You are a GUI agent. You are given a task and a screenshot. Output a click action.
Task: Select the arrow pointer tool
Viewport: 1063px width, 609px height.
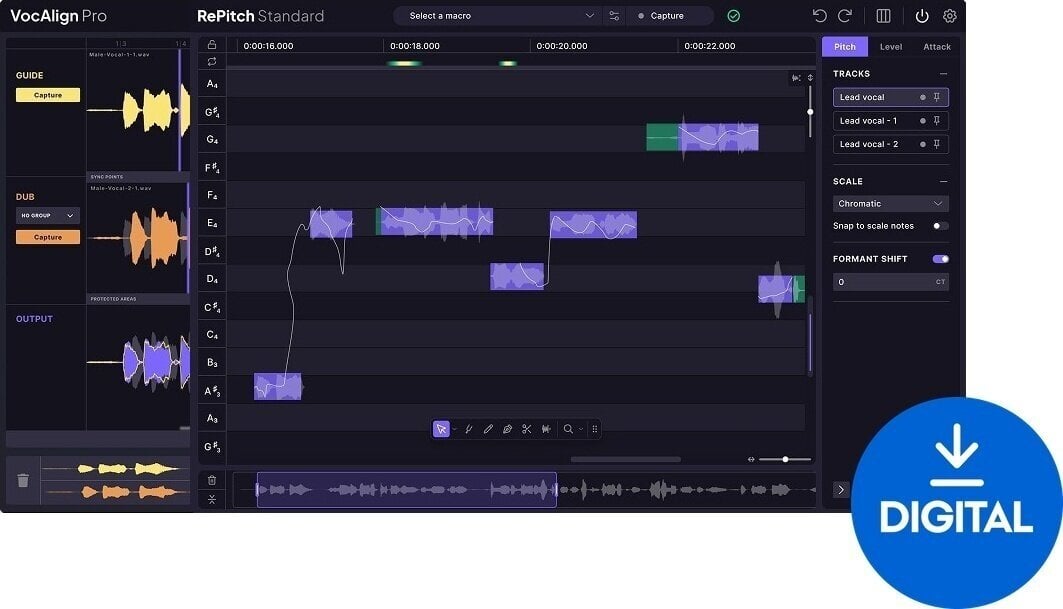click(441, 429)
